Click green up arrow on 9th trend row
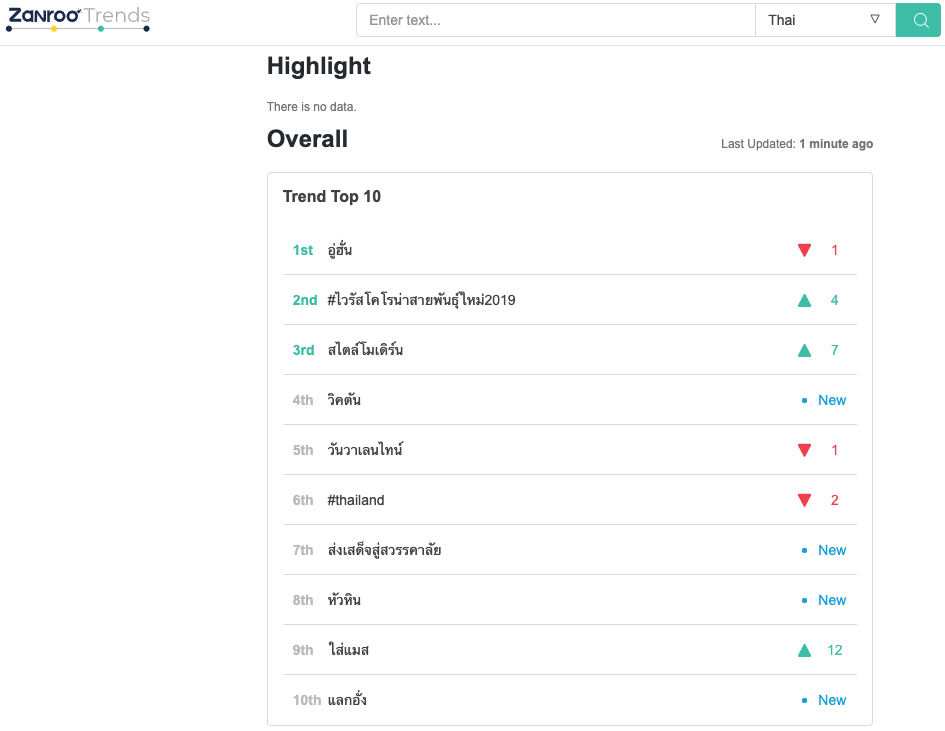 (804, 650)
